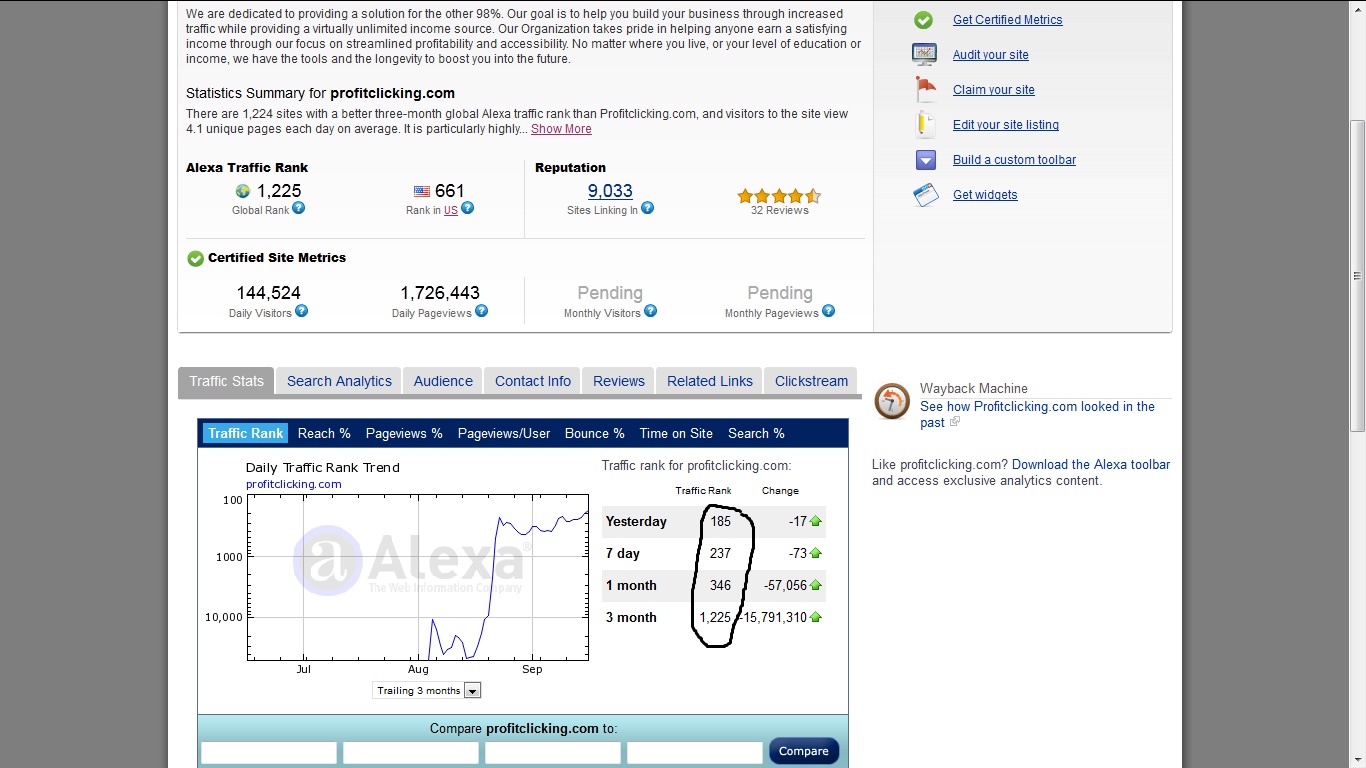Click green up arrow in 1 month row
This screenshot has width=1366, height=768.
(x=816, y=585)
